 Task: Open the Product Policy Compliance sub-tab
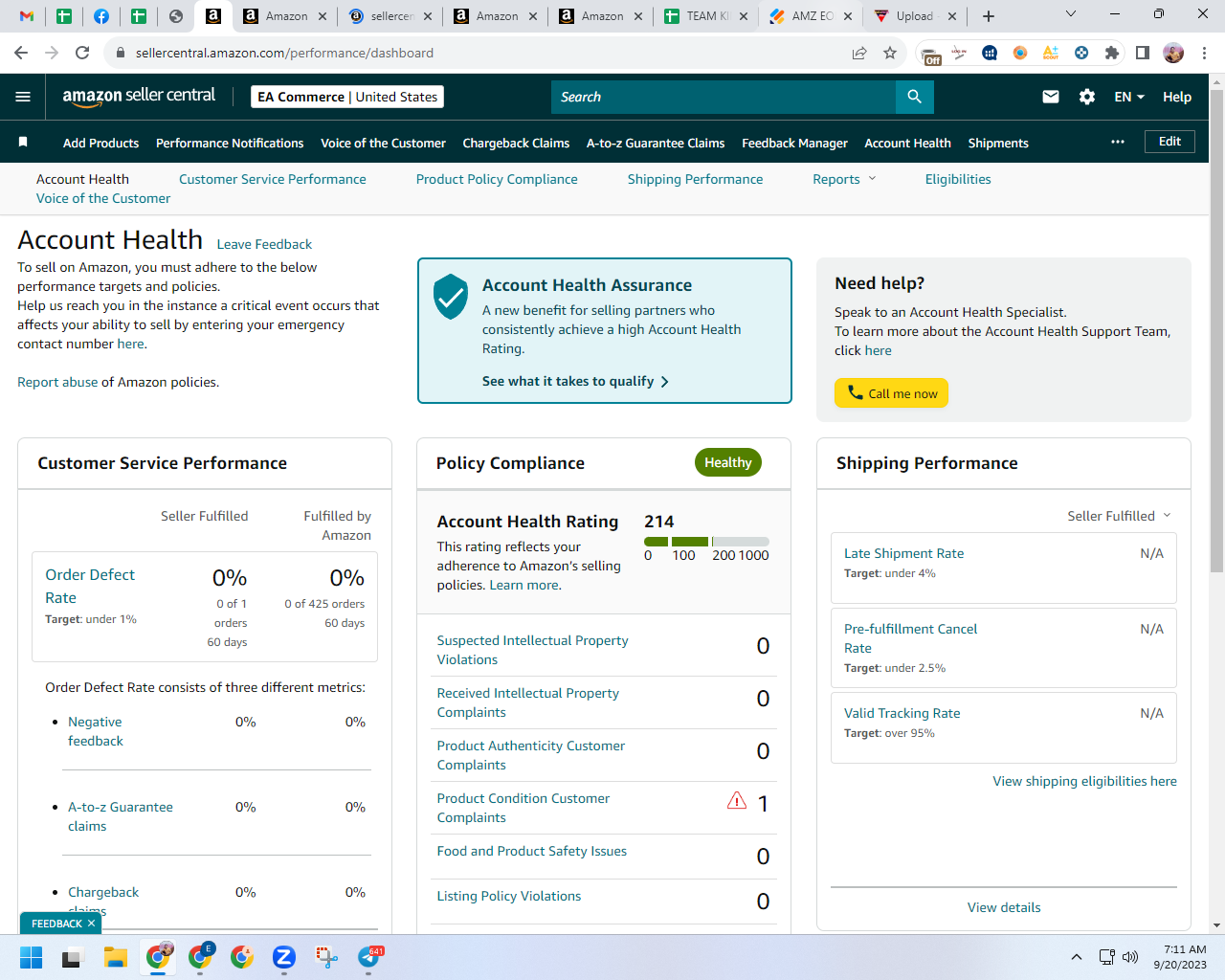[x=497, y=179]
